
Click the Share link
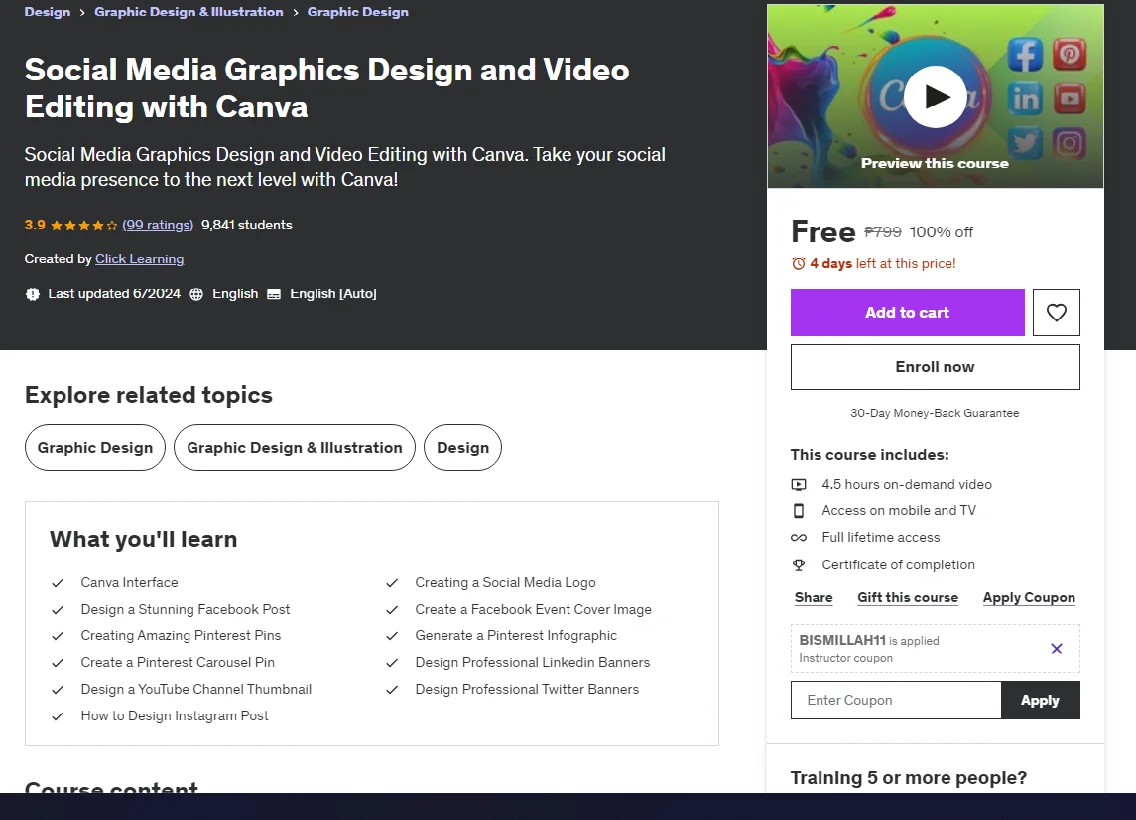(814, 598)
